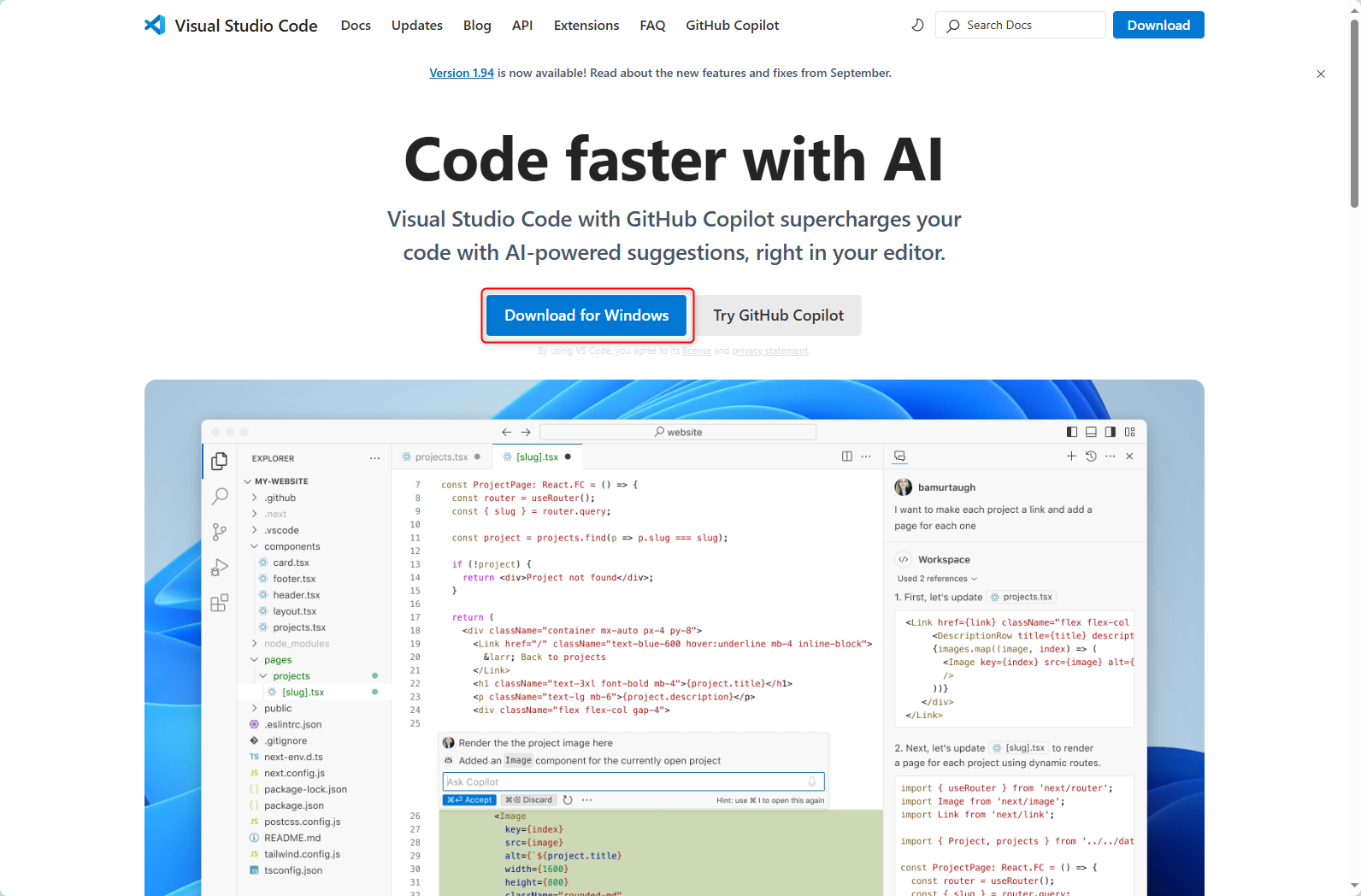Toggle bottom panel layout icon
1361x896 pixels.
tap(1091, 433)
